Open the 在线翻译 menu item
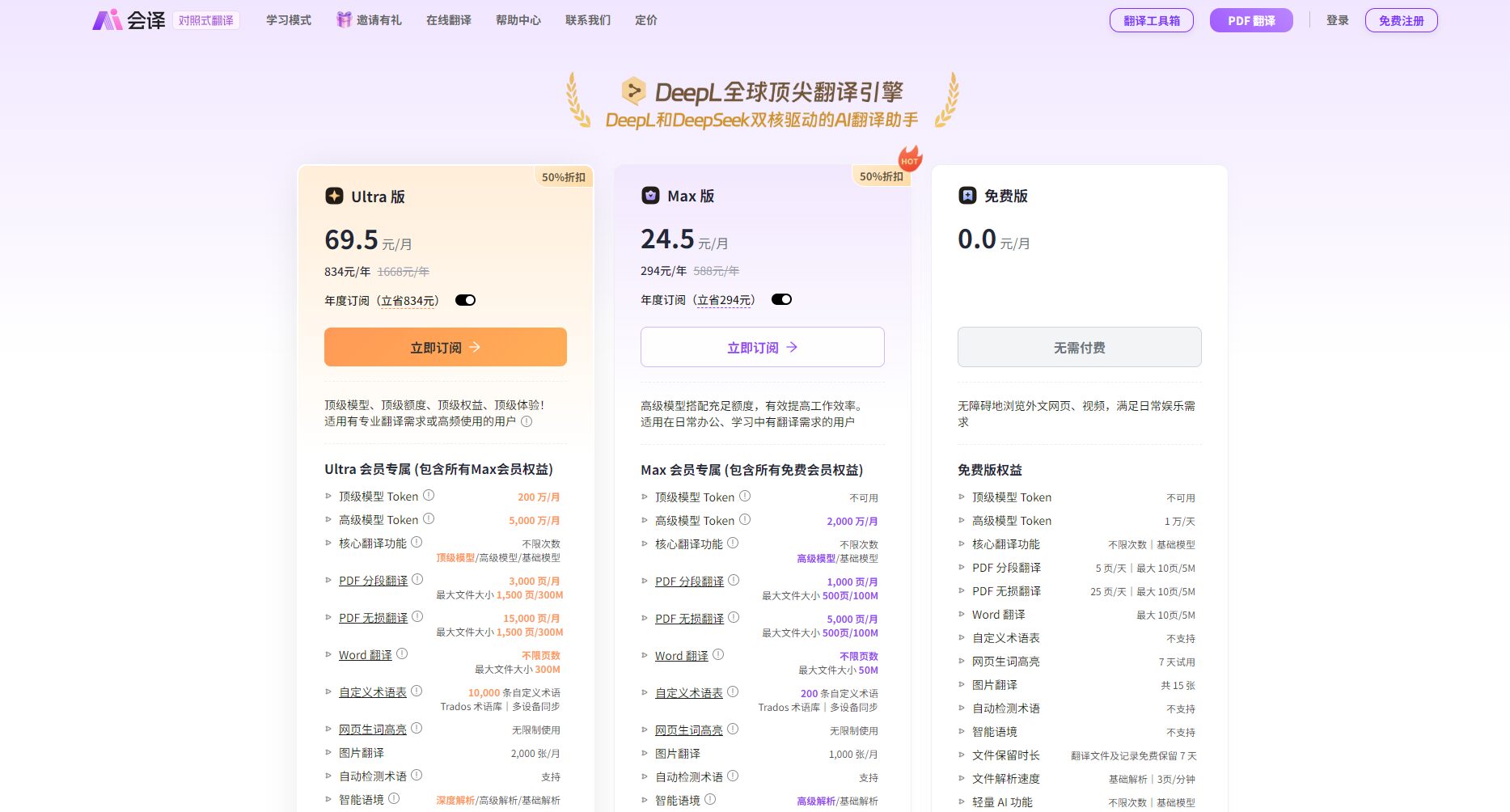1510x812 pixels. pos(450,20)
